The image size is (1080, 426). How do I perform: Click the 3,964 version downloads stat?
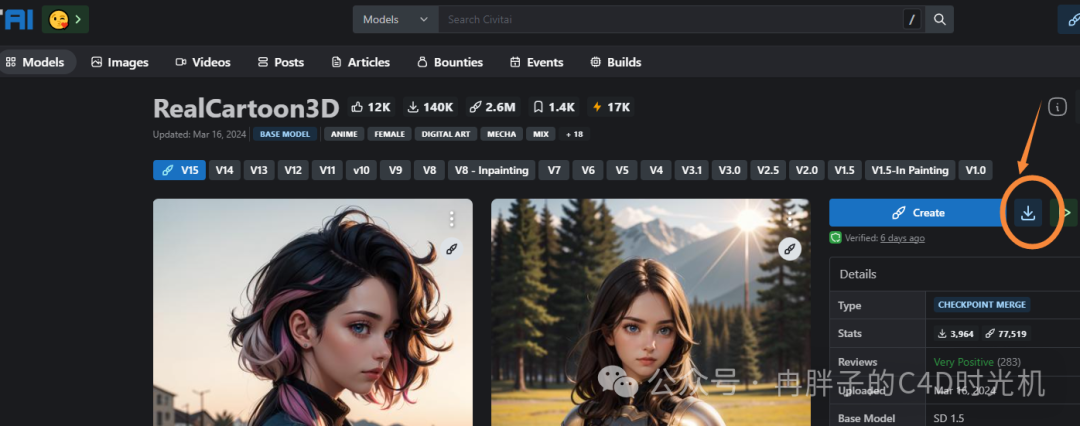pyautogui.click(x=956, y=334)
